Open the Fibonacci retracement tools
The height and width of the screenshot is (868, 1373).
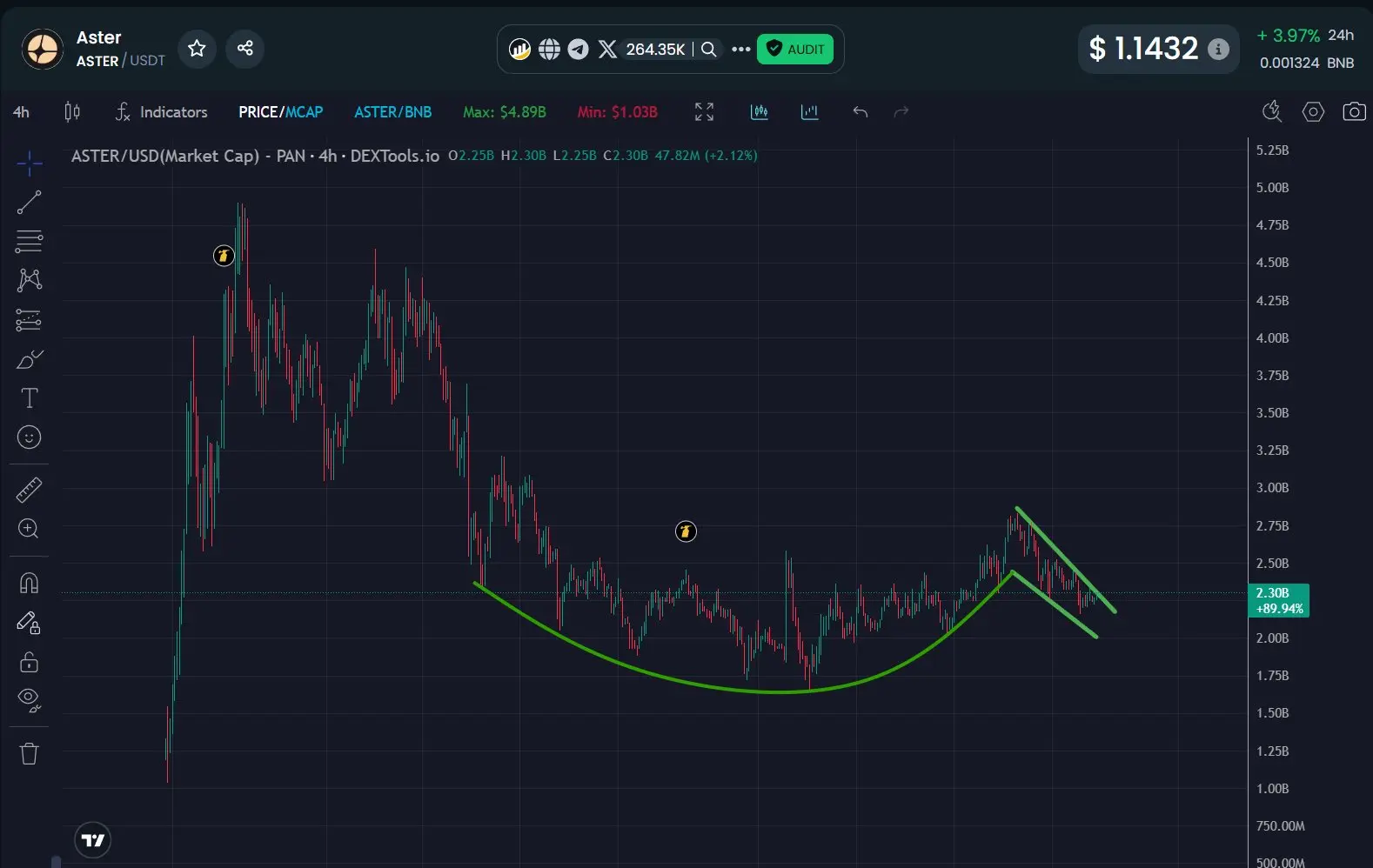(29, 241)
